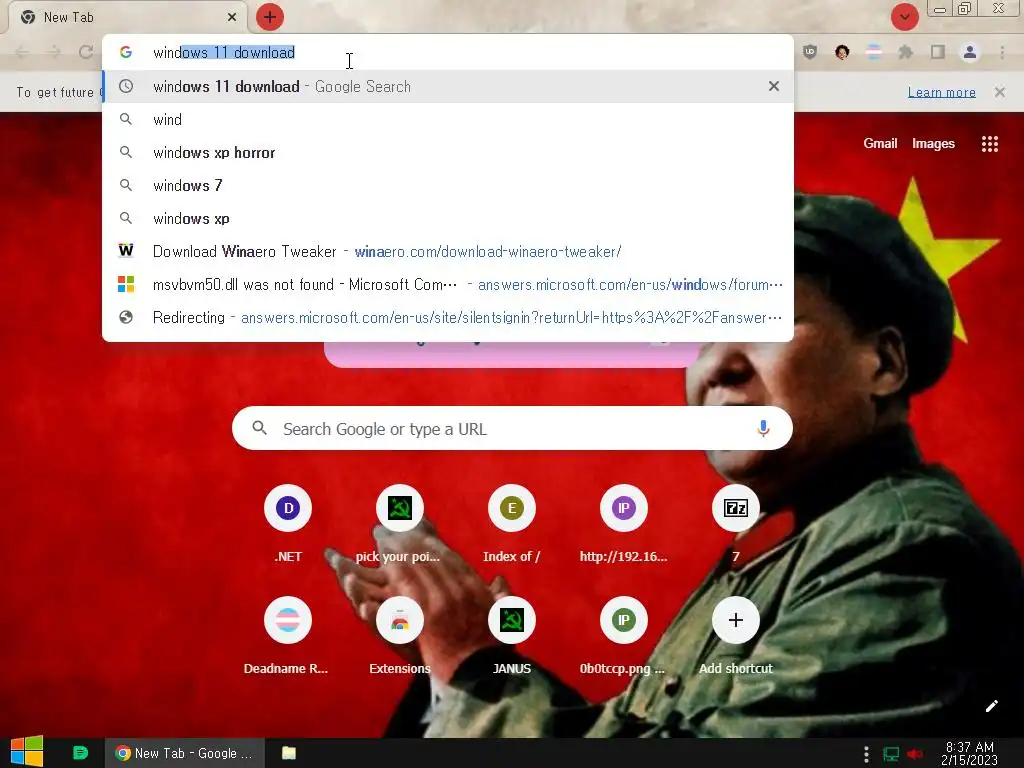
Task: Close the New Tab browser tab
Action: [232, 17]
